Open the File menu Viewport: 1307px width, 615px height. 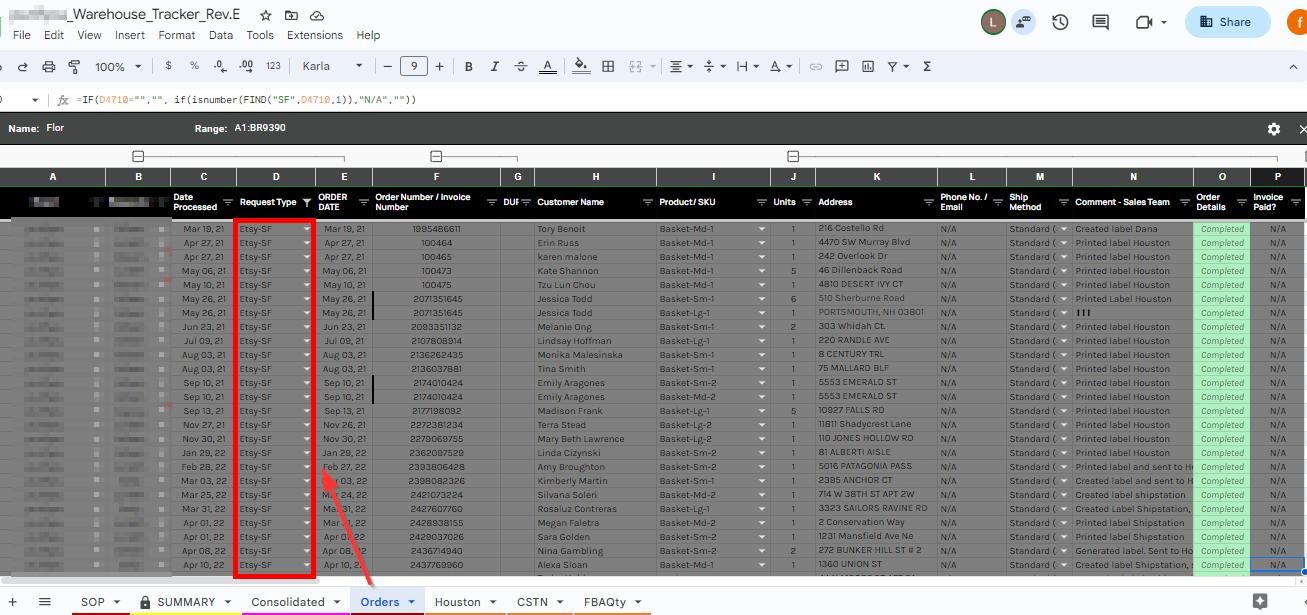pos(21,35)
